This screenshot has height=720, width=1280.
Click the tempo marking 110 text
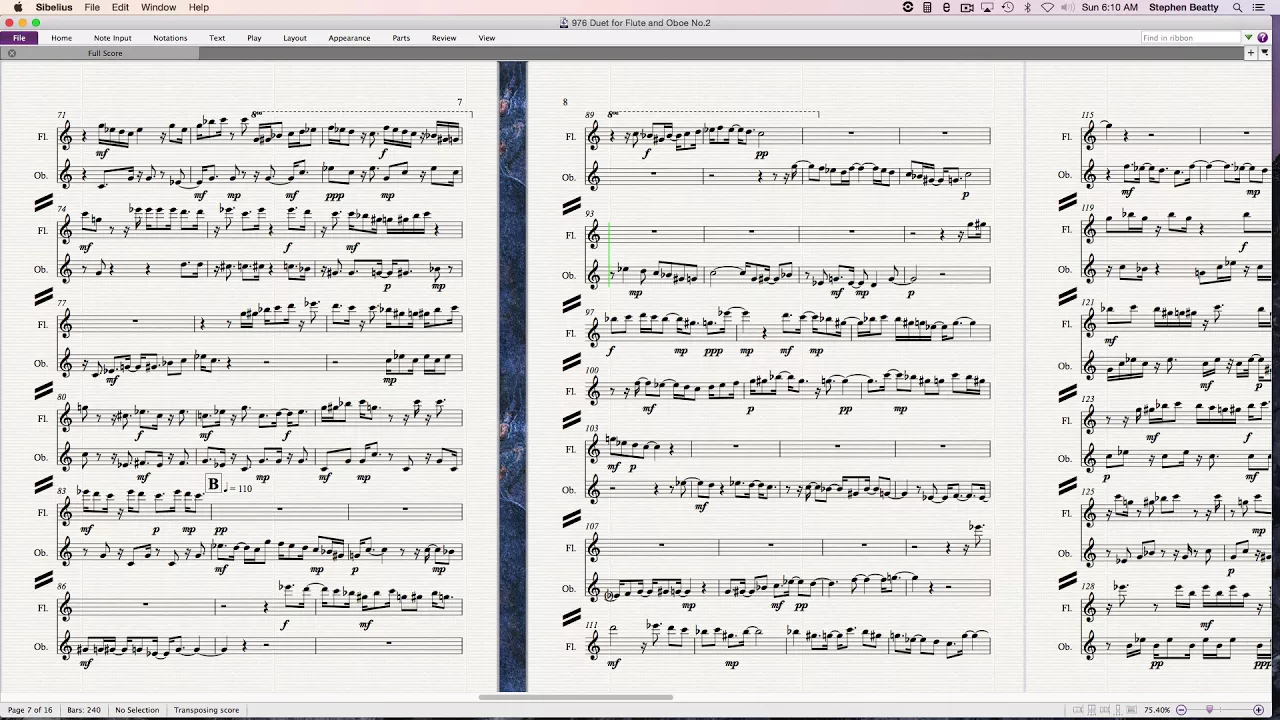click(x=240, y=488)
